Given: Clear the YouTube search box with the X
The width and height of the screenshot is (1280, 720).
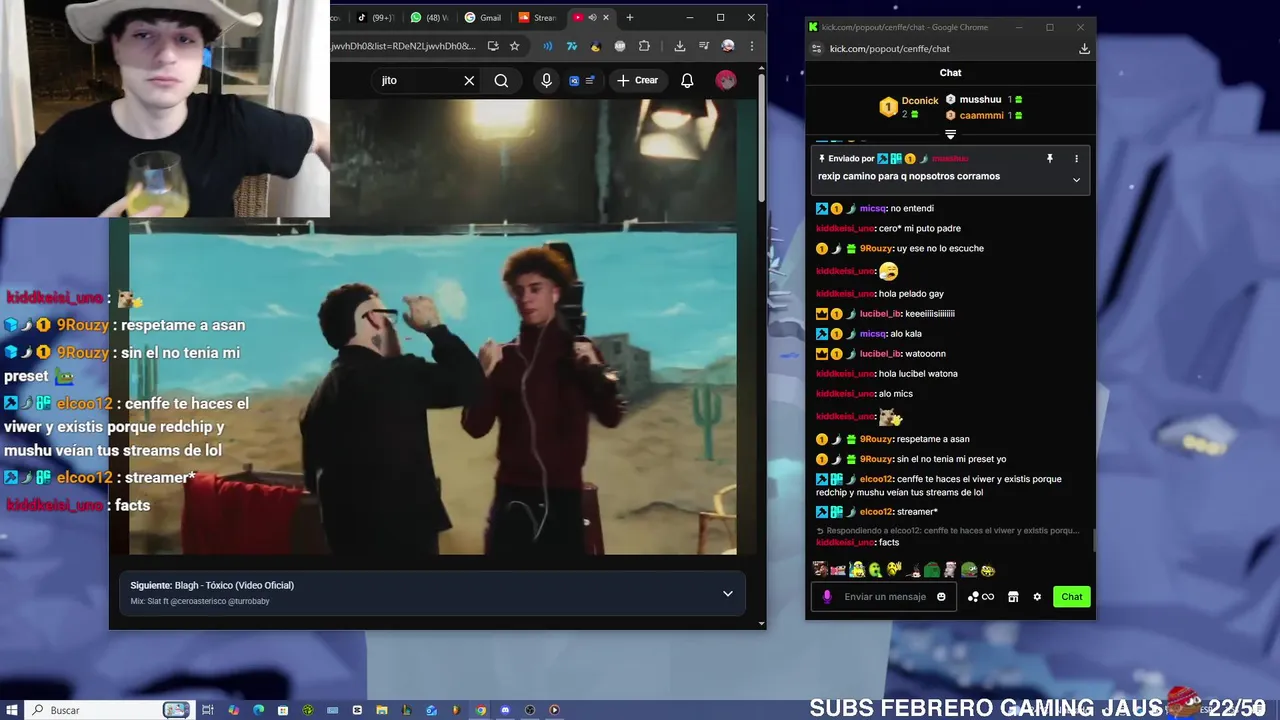Looking at the screenshot, I should [469, 80].
